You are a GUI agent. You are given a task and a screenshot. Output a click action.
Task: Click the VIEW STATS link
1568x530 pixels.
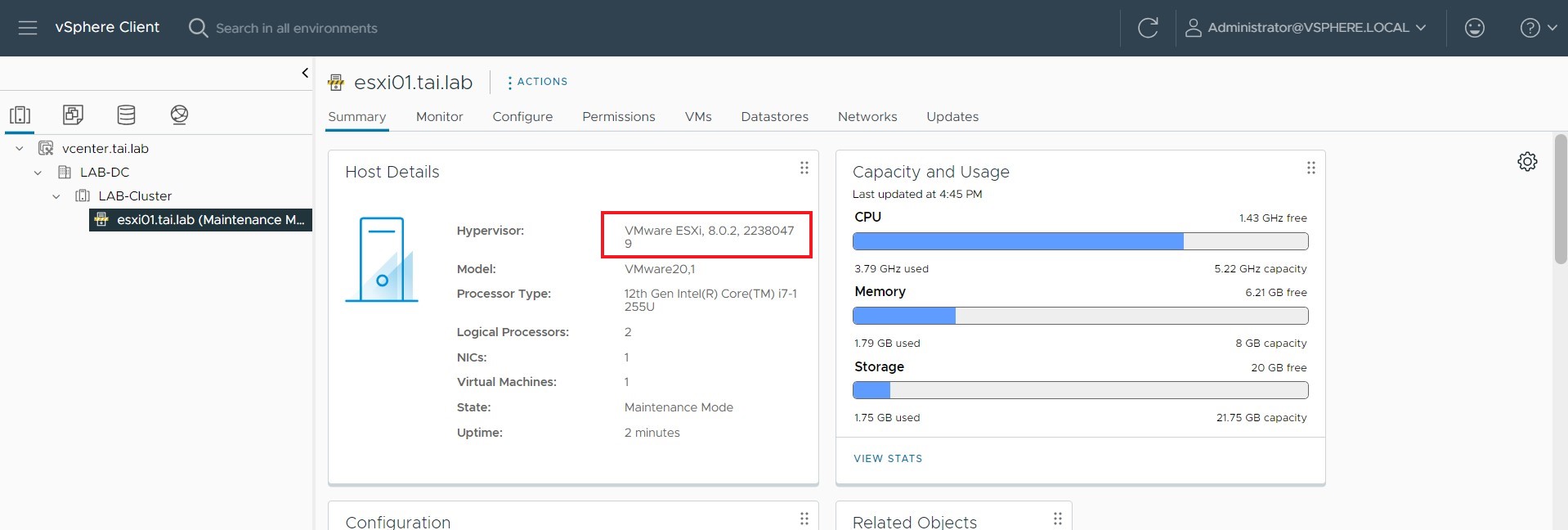pyautogui.click(x=888, y=459)
